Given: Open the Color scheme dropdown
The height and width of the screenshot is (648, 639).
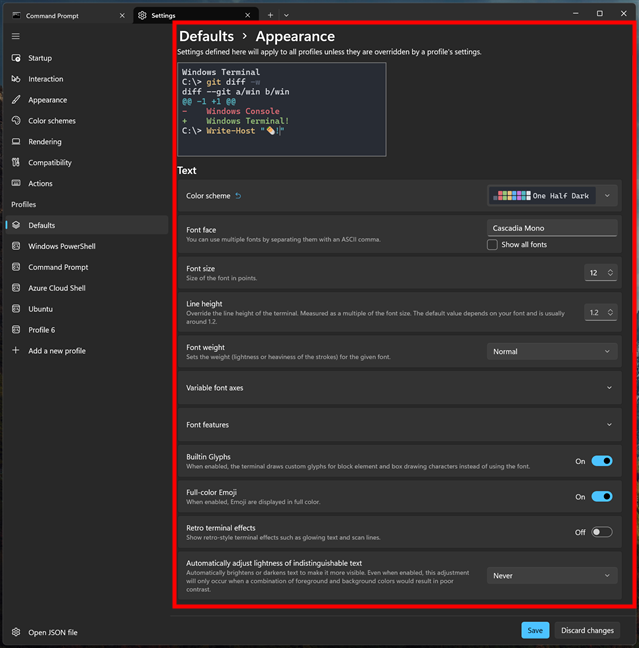Looking at the screenshot, I should point(553,196).
